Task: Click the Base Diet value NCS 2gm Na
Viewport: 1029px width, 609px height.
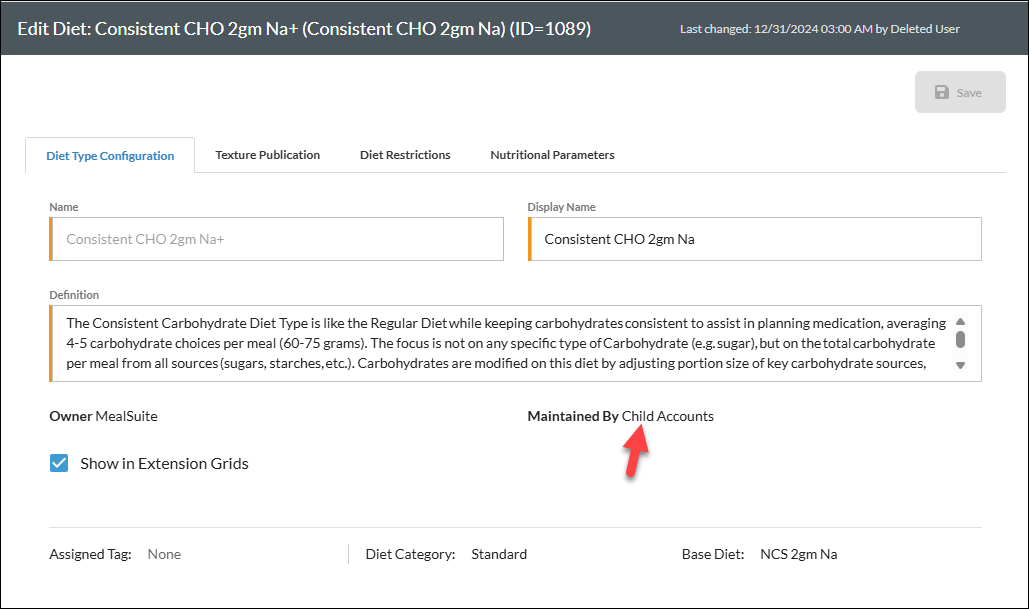Action: (799, 554)
